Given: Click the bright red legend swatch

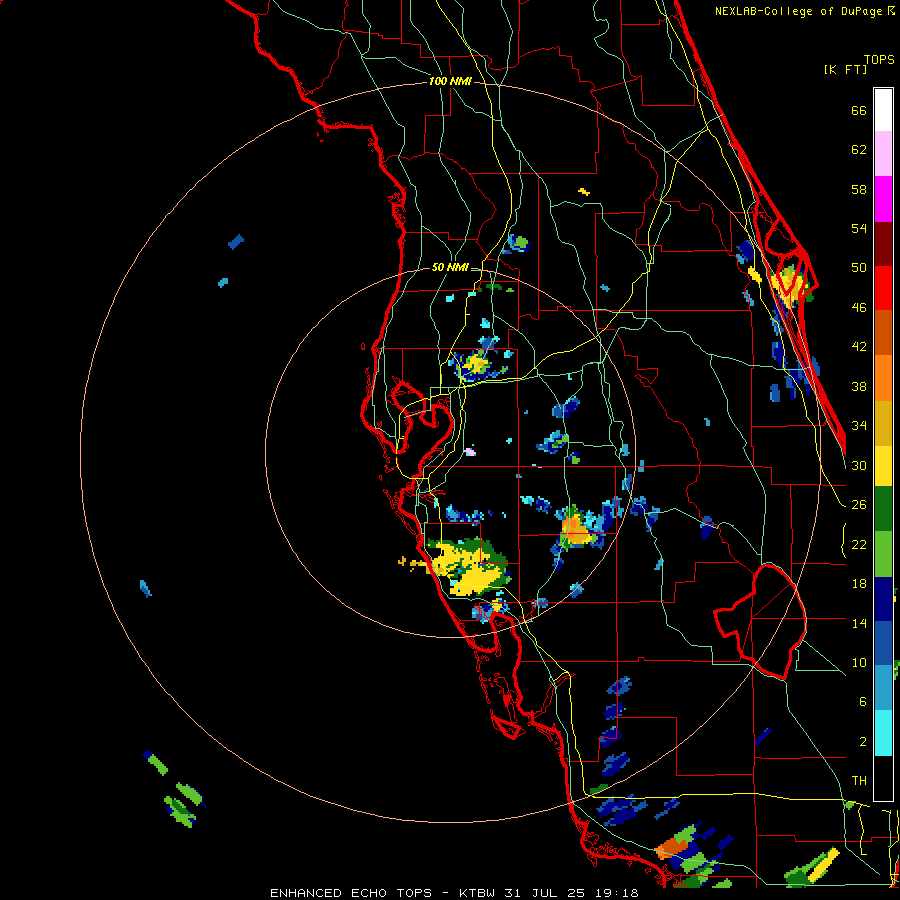Looking at the screenshot, I should [x=883, y=288].
